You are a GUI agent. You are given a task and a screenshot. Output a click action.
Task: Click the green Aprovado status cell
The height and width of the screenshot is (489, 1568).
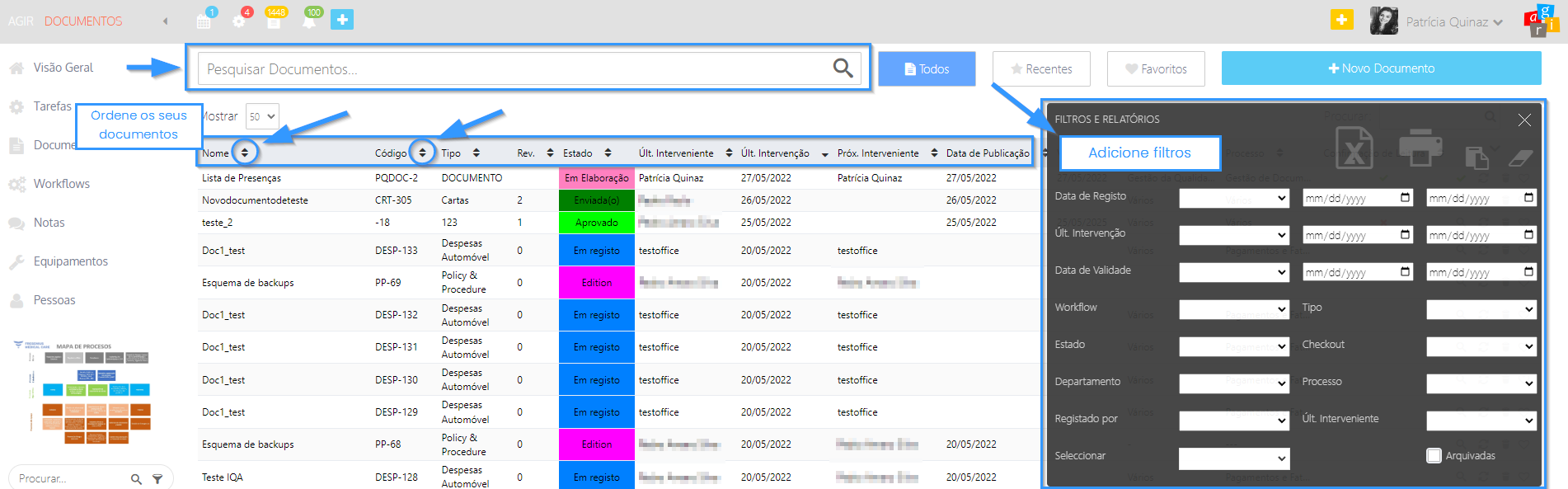(597, 223)
